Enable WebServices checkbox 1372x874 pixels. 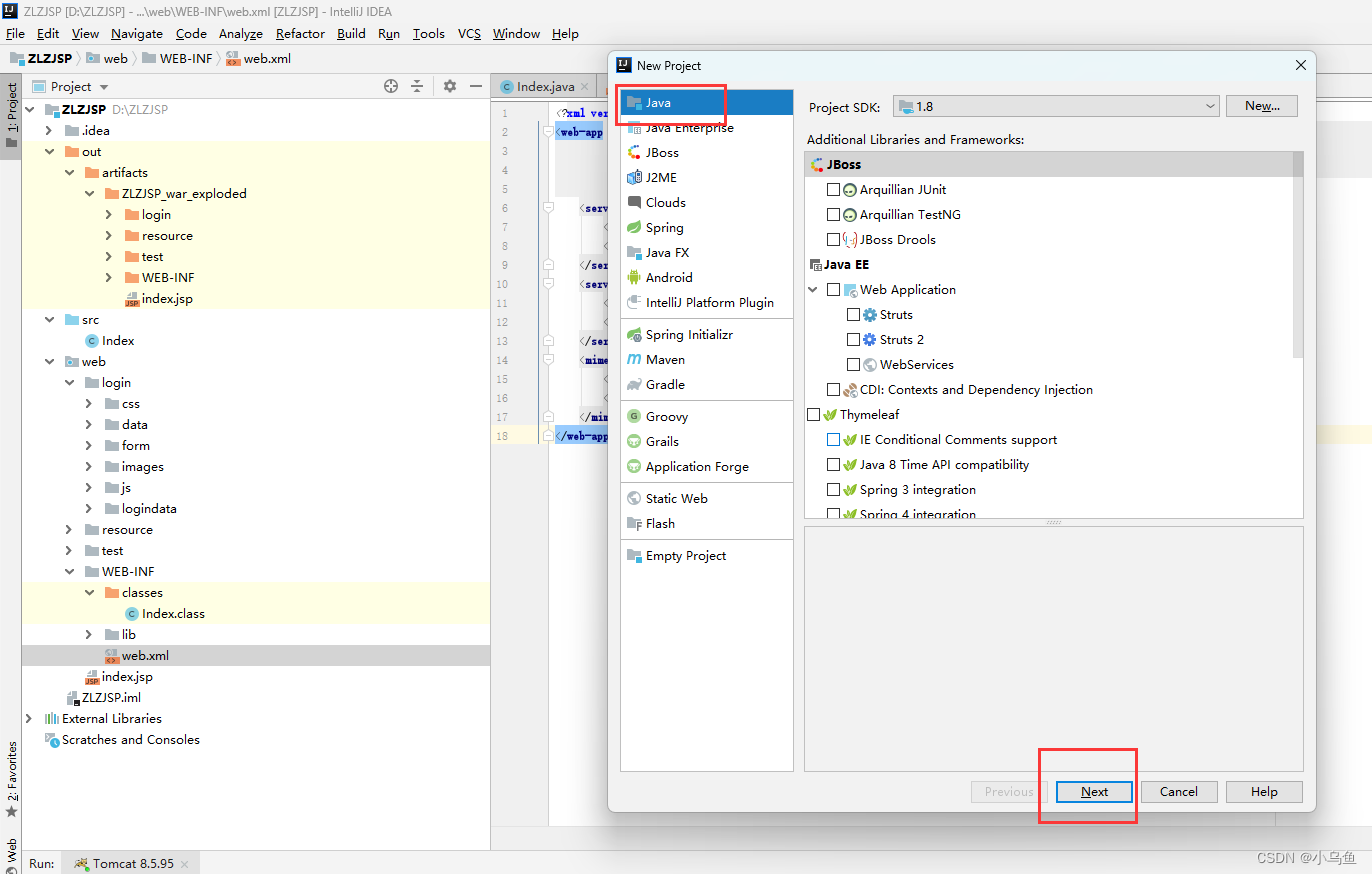(x=853, y=365)
